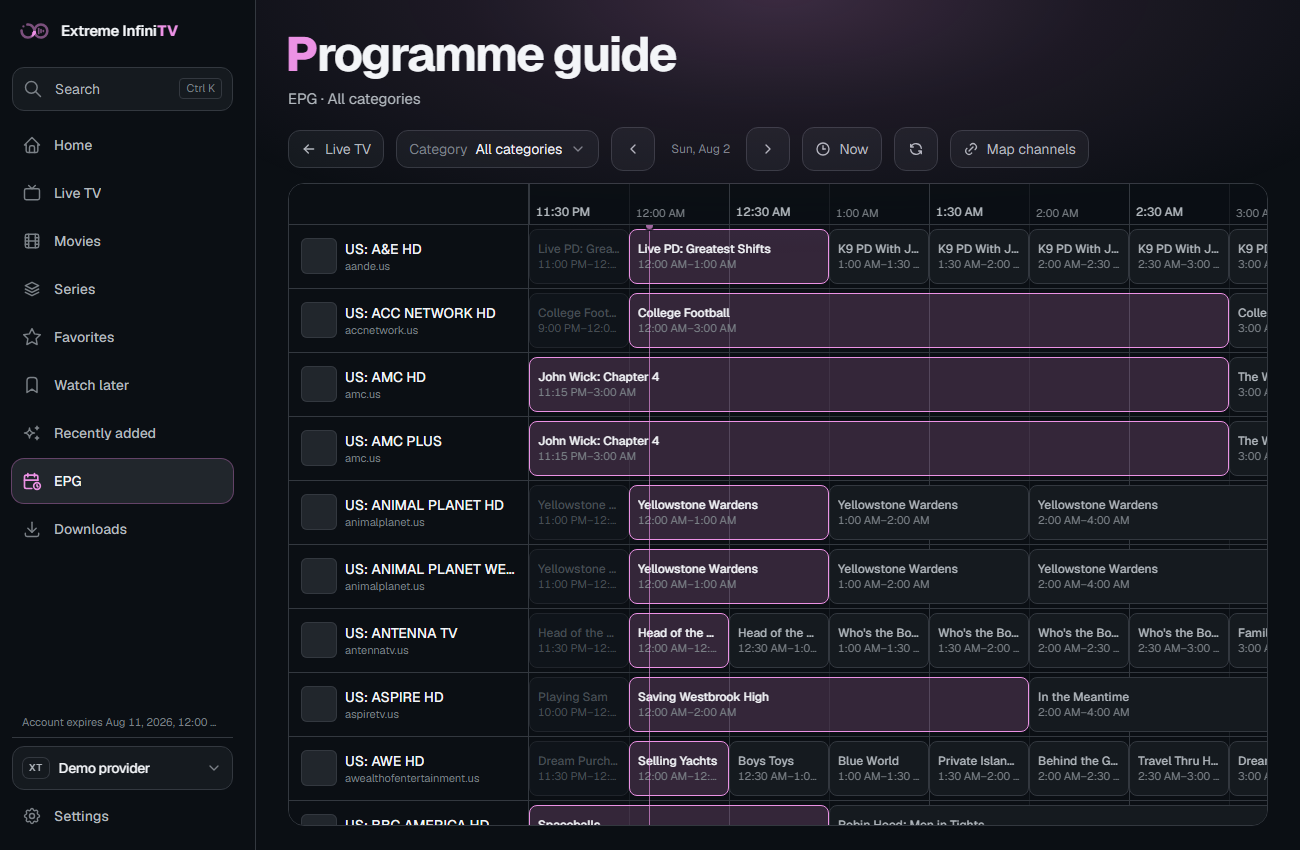
Task: Refresh the guide with the reload icon
Action: [916, 149]
